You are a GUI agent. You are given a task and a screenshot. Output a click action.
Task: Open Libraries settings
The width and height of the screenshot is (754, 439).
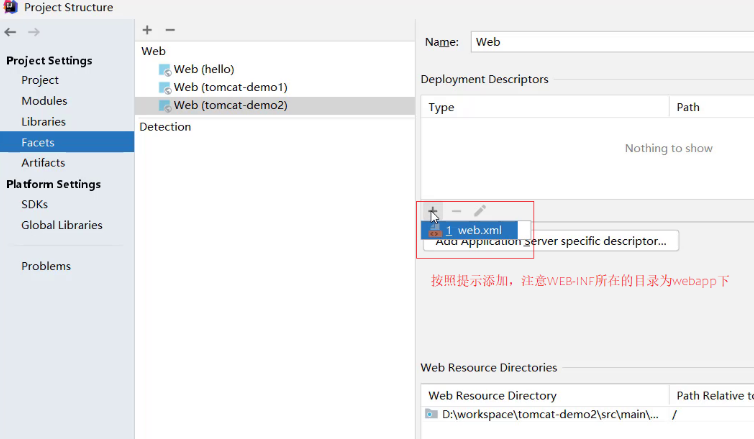point(43,122)
